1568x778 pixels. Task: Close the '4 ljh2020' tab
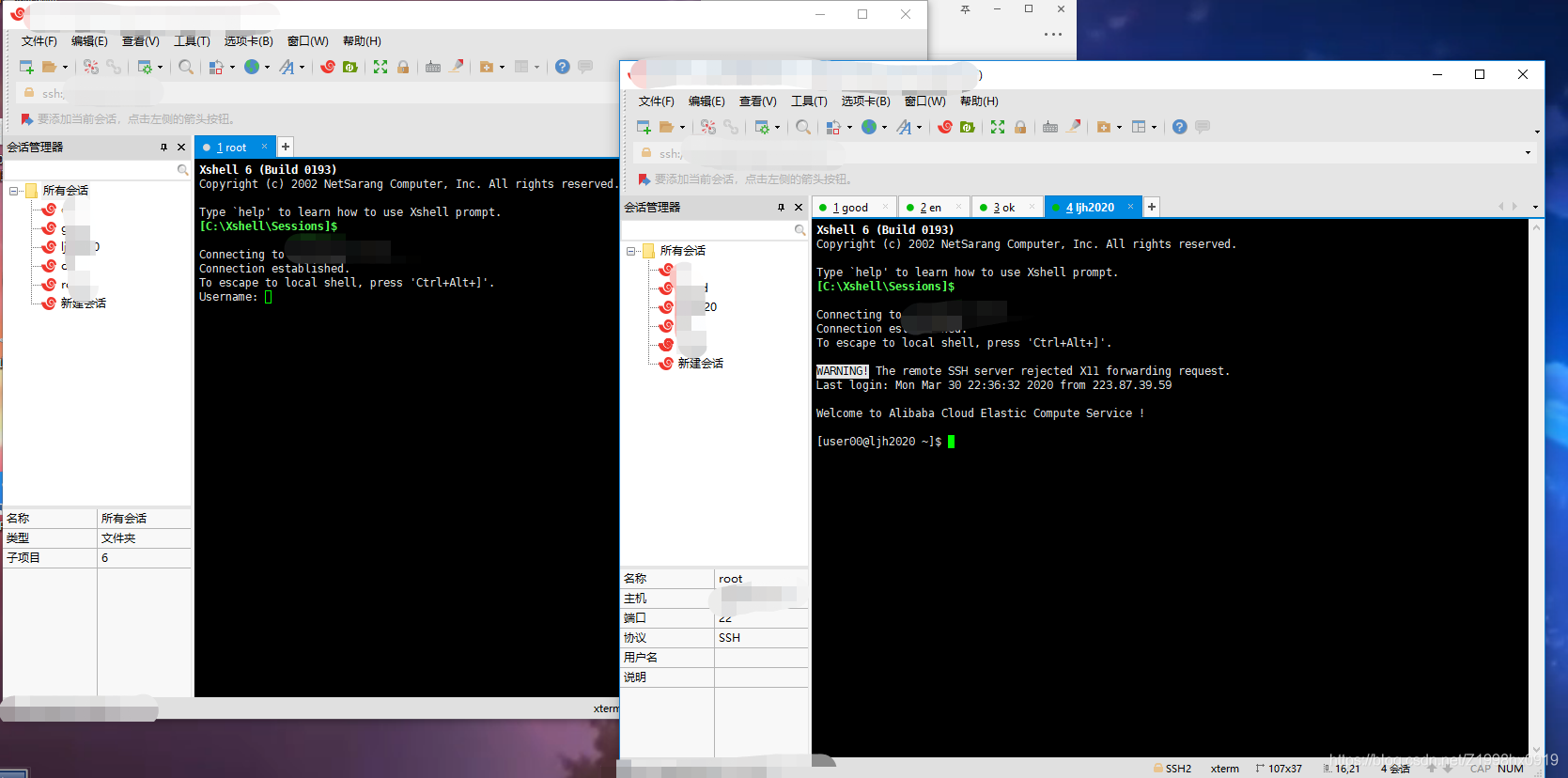coord(1130,207)
